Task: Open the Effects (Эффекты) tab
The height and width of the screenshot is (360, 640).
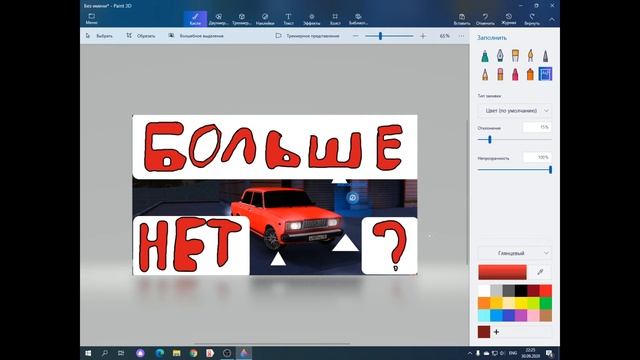Action: pos(311,19)
